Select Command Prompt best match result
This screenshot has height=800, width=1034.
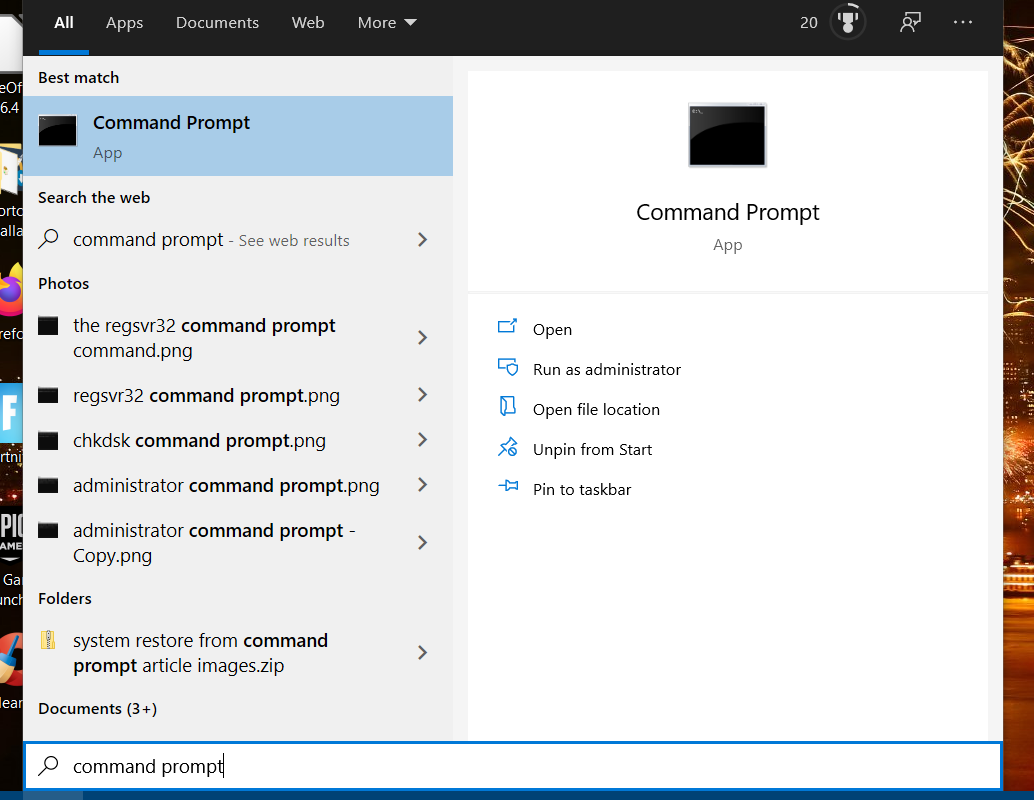pyautogui.click(x=238, y=136)
